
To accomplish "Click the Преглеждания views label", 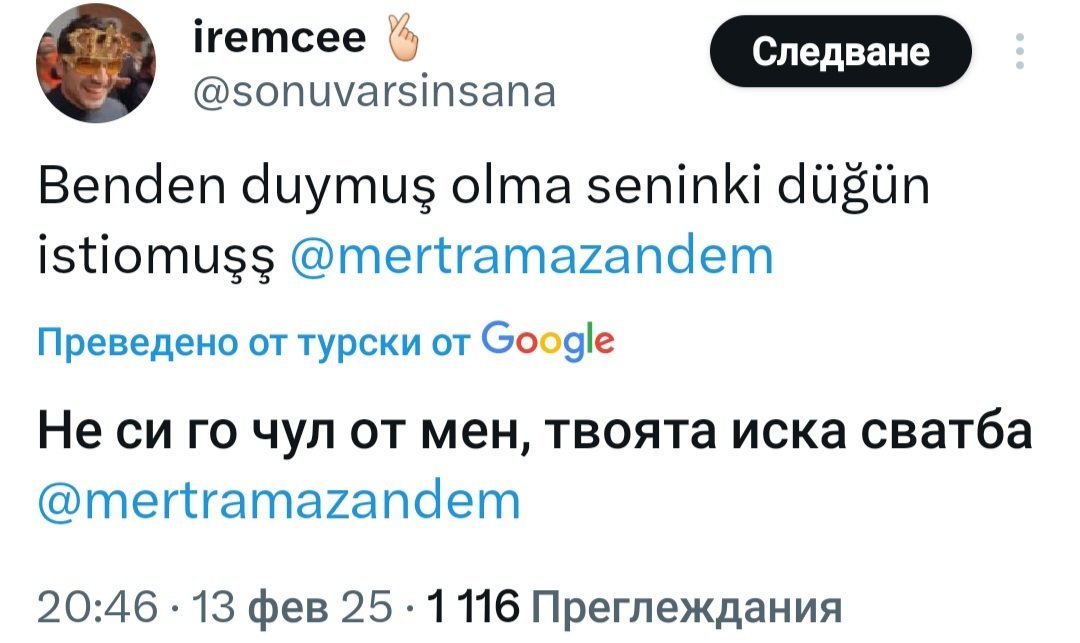I will (684, 605).
